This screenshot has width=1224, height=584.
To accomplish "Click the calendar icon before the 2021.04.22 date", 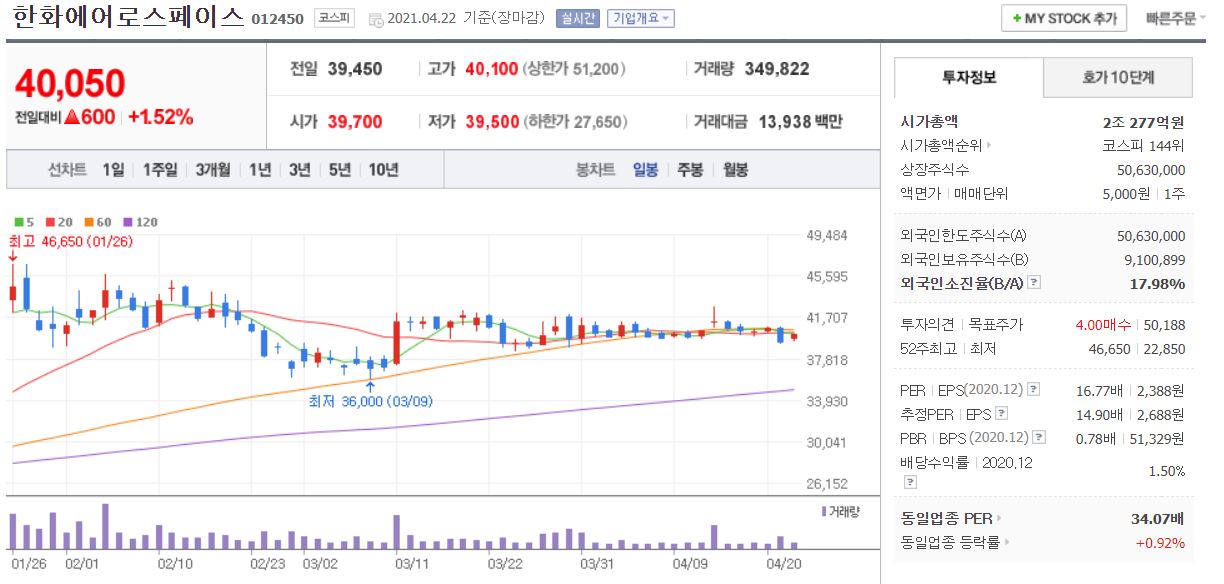I will [x=375, y=19].
